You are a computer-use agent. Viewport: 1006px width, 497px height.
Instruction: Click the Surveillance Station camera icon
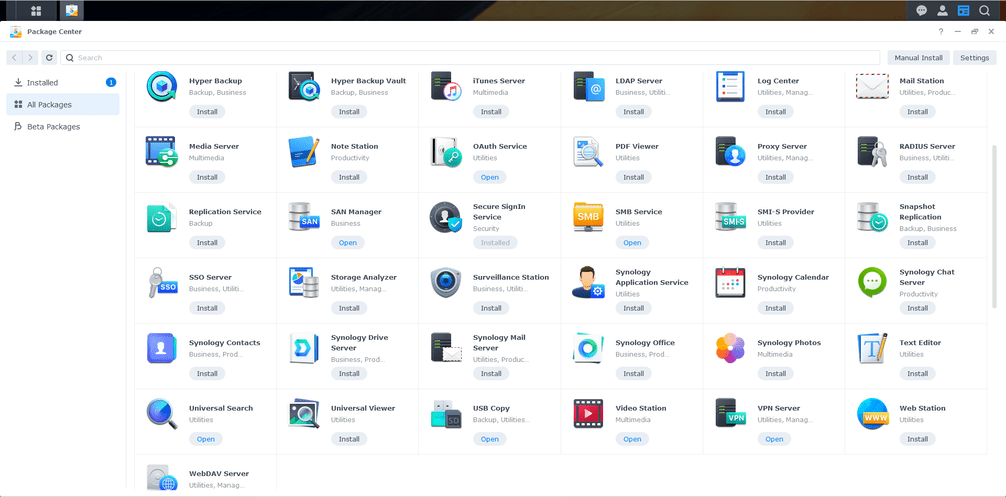coord(446,283)
